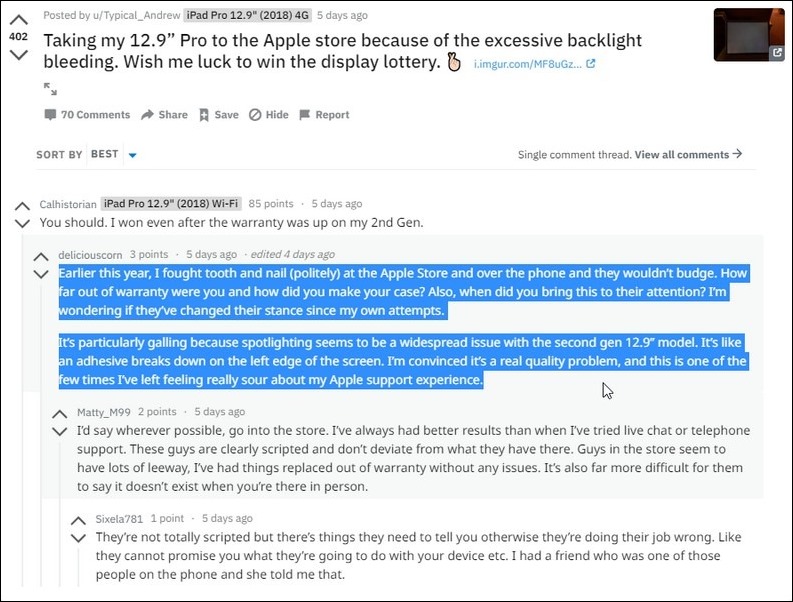793x602 pixels.
Task: Downvote the backlight bleeding post
Action: point(19,54)
